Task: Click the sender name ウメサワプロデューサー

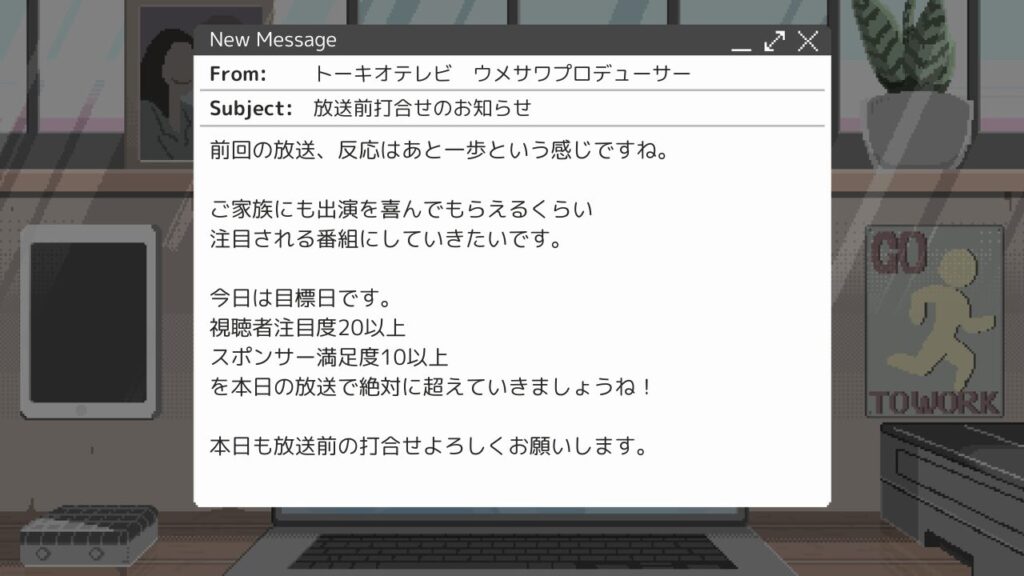Action: click(x=581, y=73)
